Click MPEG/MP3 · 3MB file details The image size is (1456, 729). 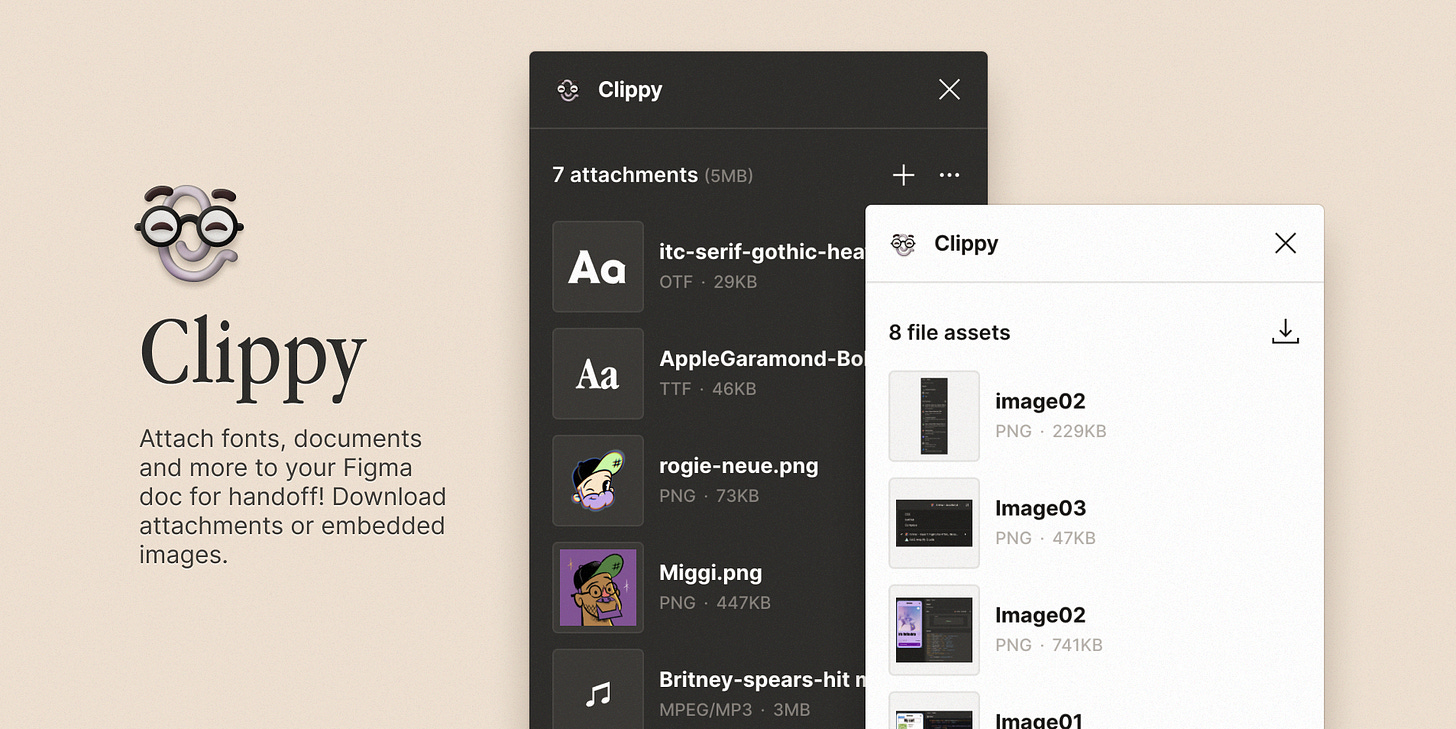click(x=735, y=710)
